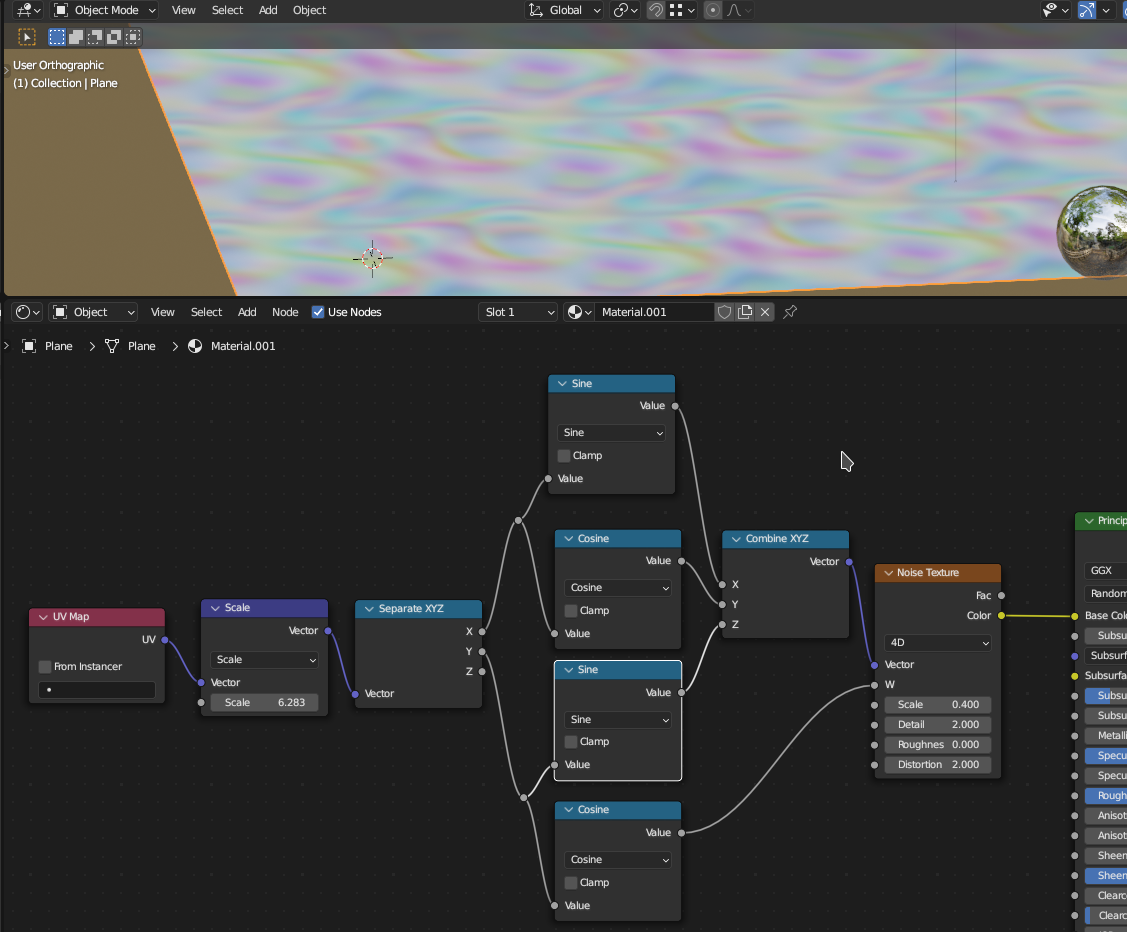Toggle the pin material icon
The image size is (1127, 932).
[790, 312]
